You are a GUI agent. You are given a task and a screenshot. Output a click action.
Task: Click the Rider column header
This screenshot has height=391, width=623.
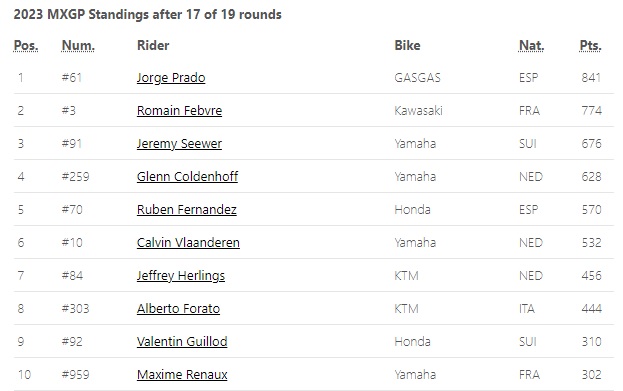(x=153, y=45)
